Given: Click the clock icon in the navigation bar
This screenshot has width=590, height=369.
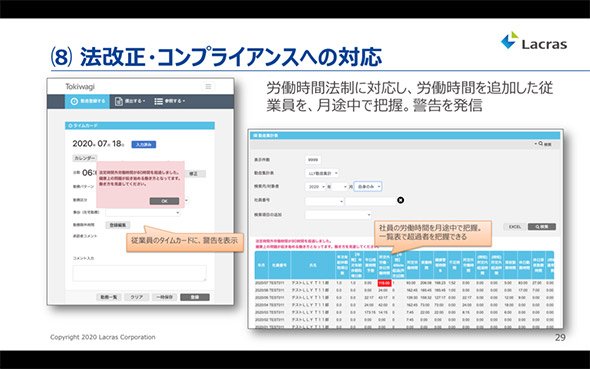Looking at the screenshot, I should click(x=75, y=101).
